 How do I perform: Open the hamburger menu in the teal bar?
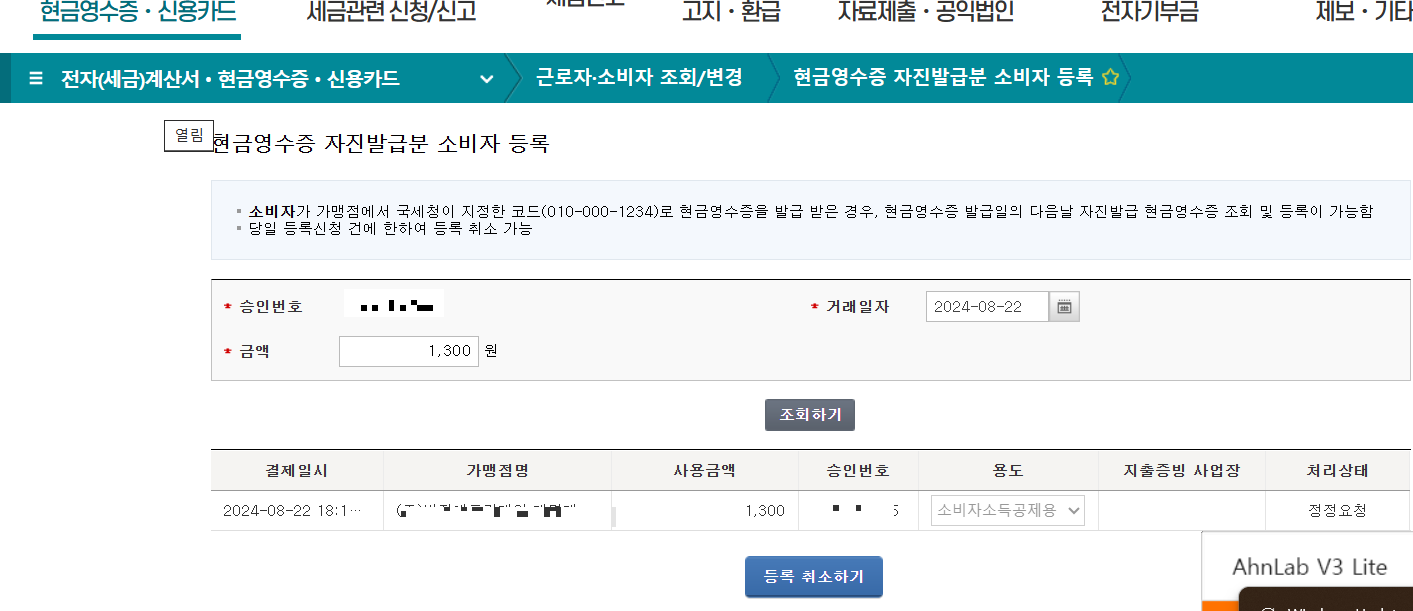[35, 75]
